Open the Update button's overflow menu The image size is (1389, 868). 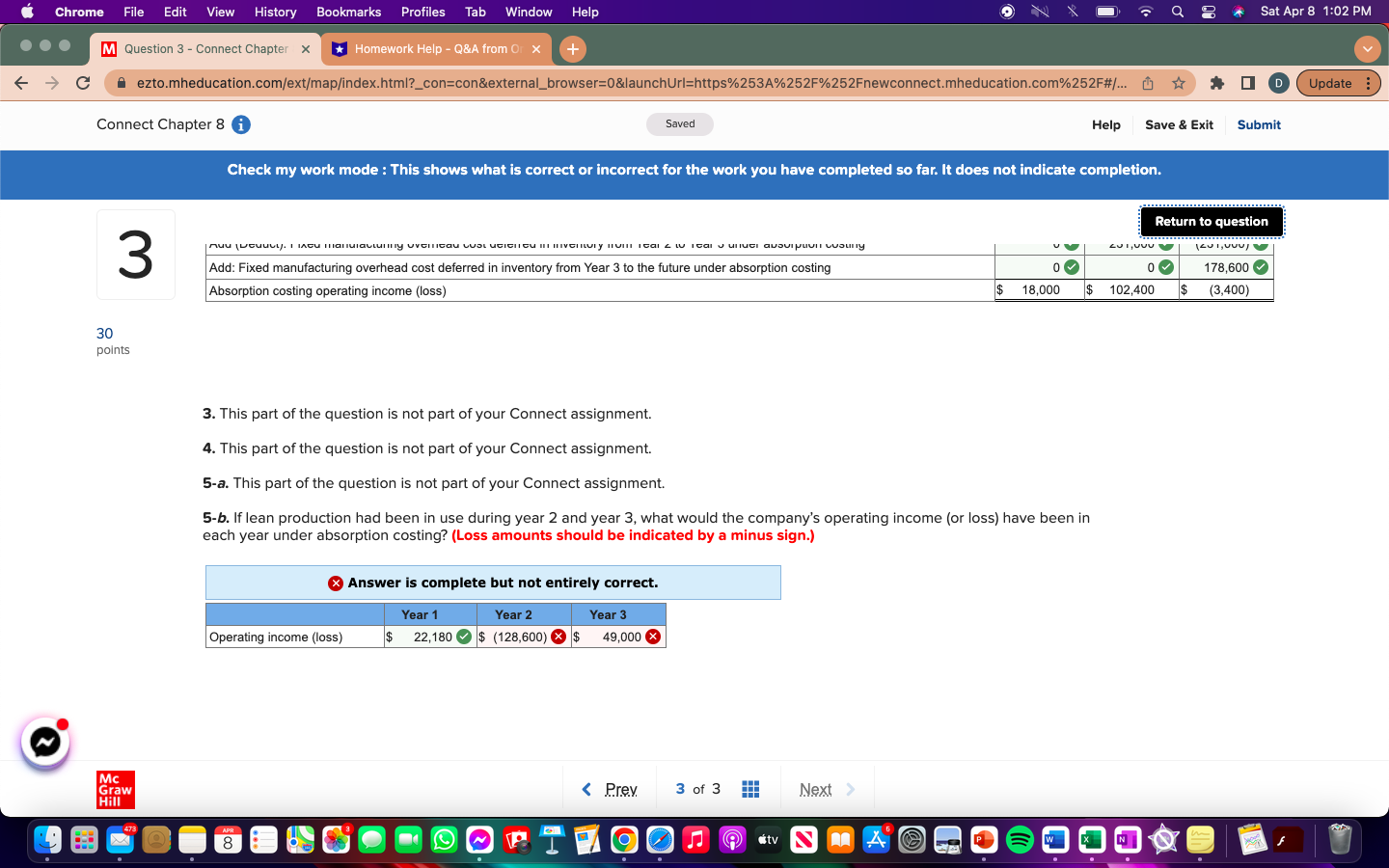(x=1370, y=83)
